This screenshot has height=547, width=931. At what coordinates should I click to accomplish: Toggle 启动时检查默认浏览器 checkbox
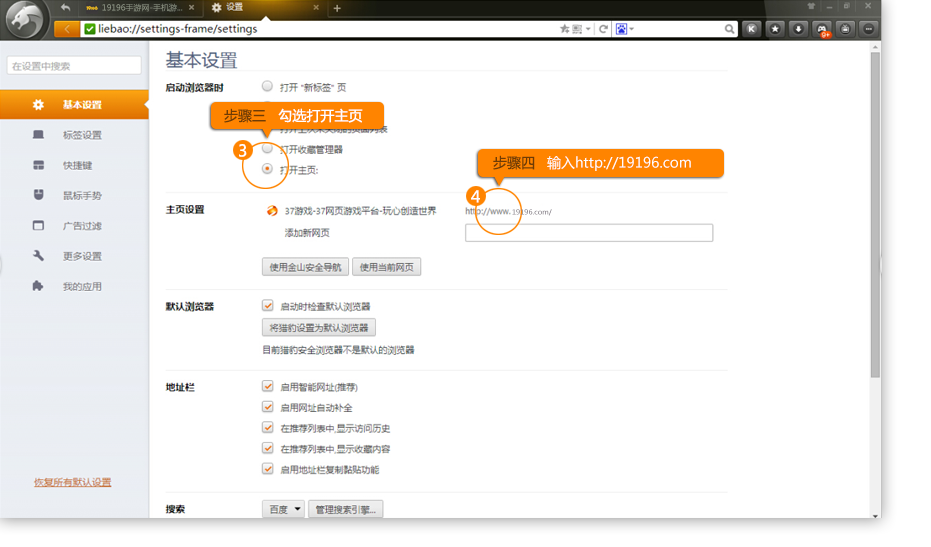click(267, 306)
